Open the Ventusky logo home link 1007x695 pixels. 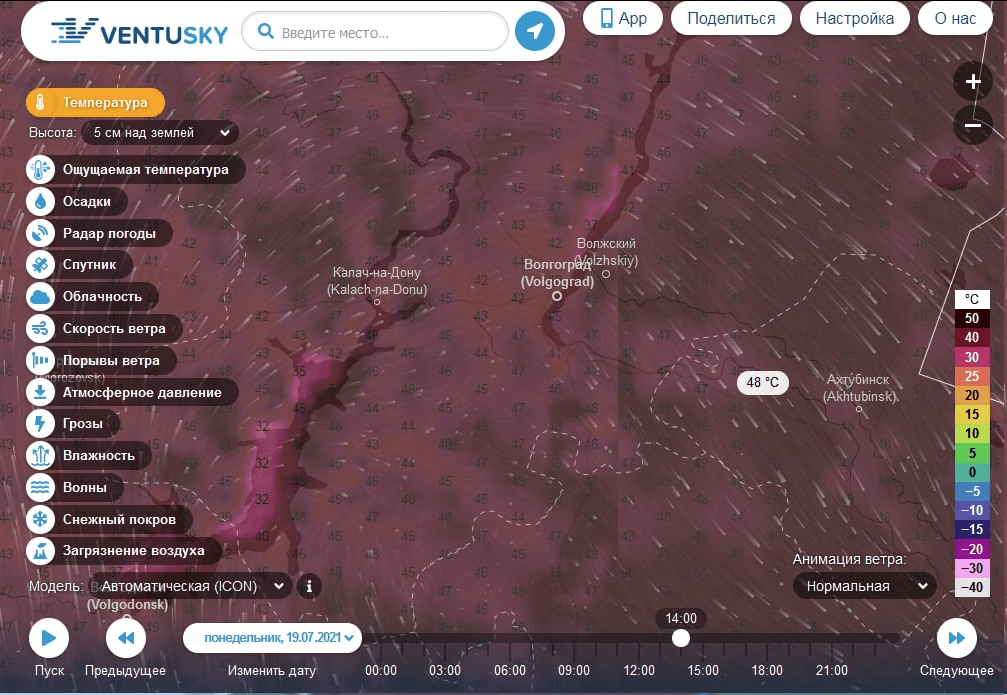(139, 32)
